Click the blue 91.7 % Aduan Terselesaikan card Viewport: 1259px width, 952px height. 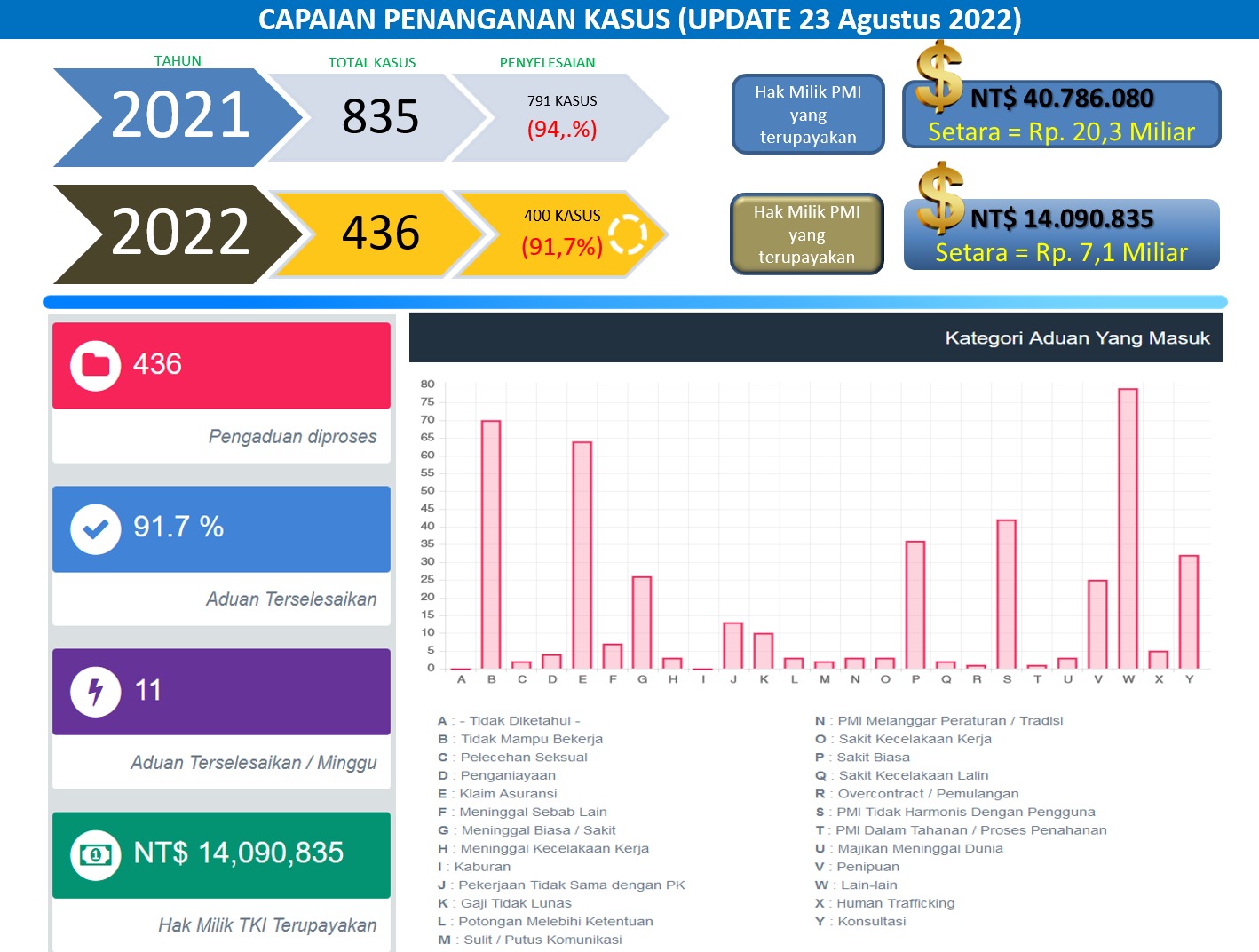(x=221, y=556)
